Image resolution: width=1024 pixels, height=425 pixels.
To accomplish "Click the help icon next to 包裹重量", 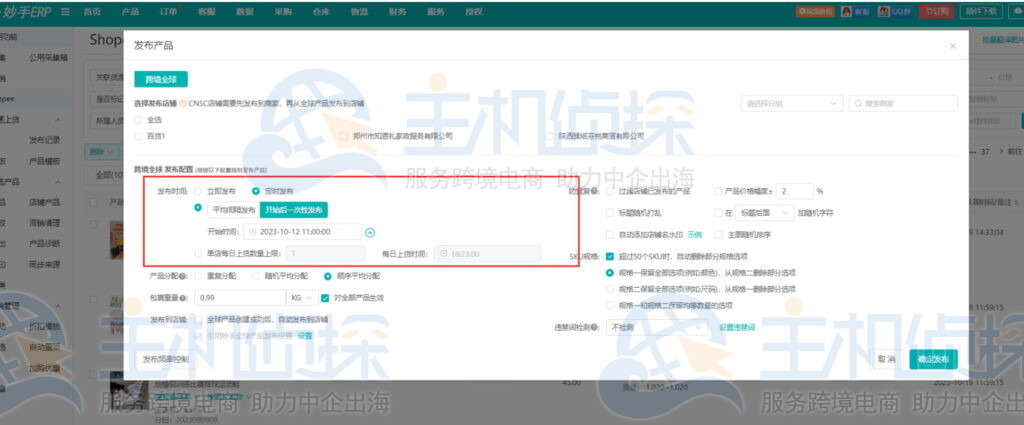I will [183, 298].
